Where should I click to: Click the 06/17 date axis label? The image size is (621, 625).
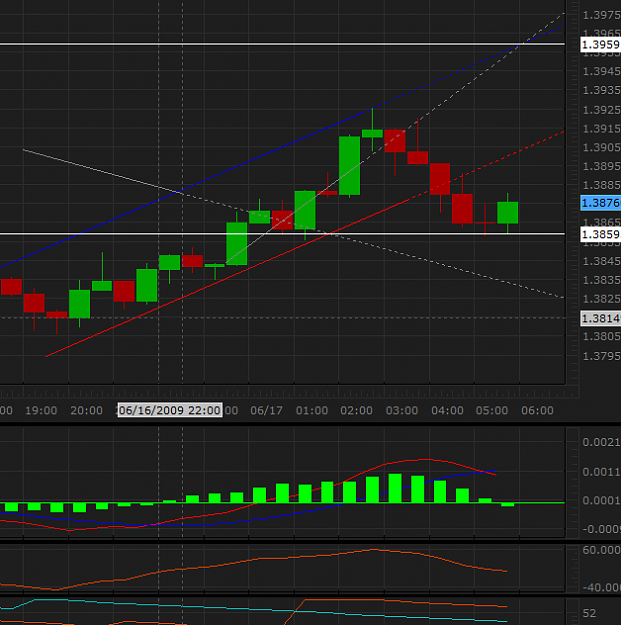point(266,411)
